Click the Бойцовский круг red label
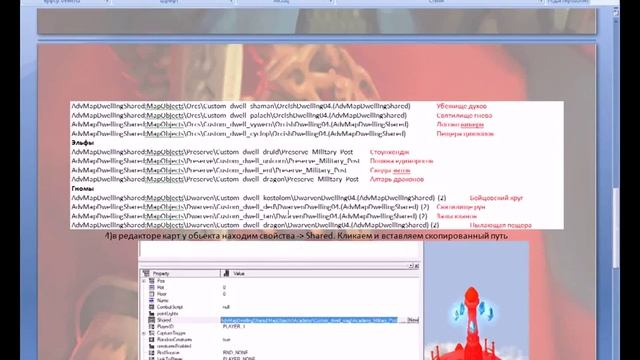This screenshot has height=360, width=640. tap(496, 198)
